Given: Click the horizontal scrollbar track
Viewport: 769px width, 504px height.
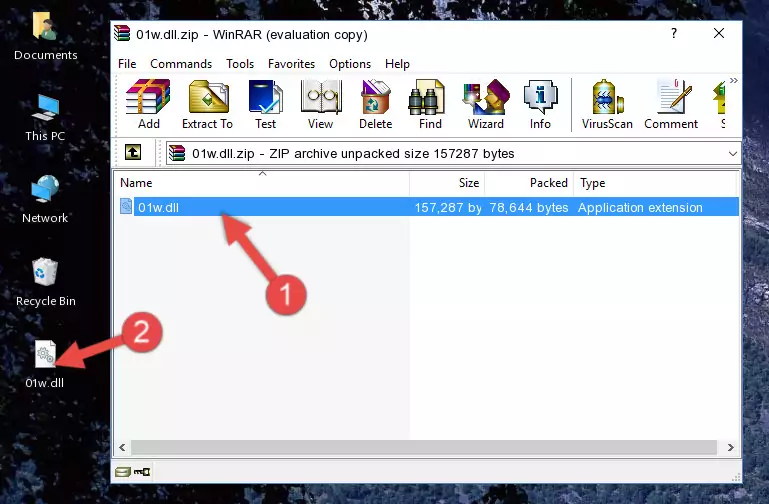Looking at the screenshot, I should pyautogui.click(x=424, y=447).
